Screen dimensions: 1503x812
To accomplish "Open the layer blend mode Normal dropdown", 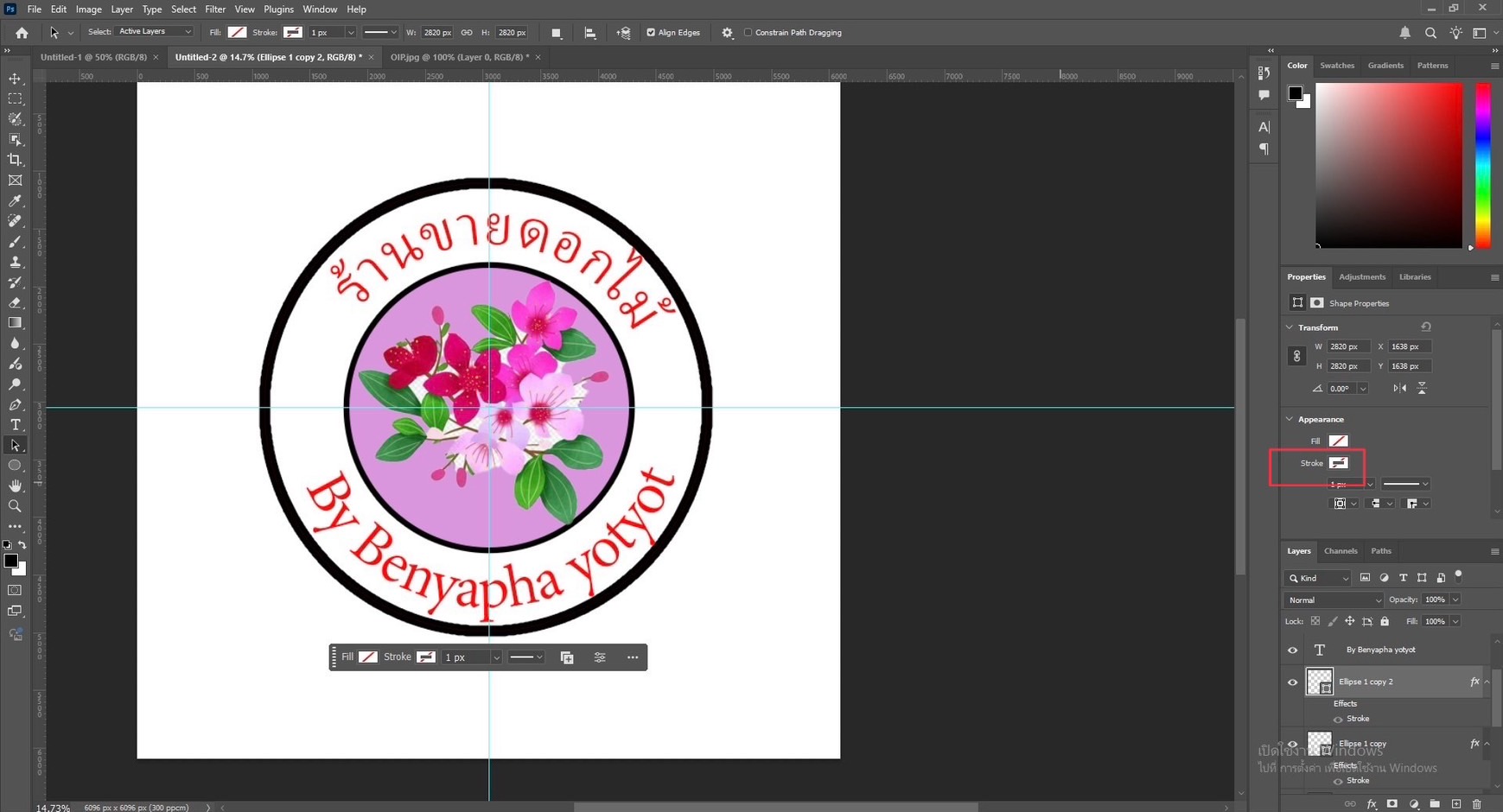I will coord(1334,600).
